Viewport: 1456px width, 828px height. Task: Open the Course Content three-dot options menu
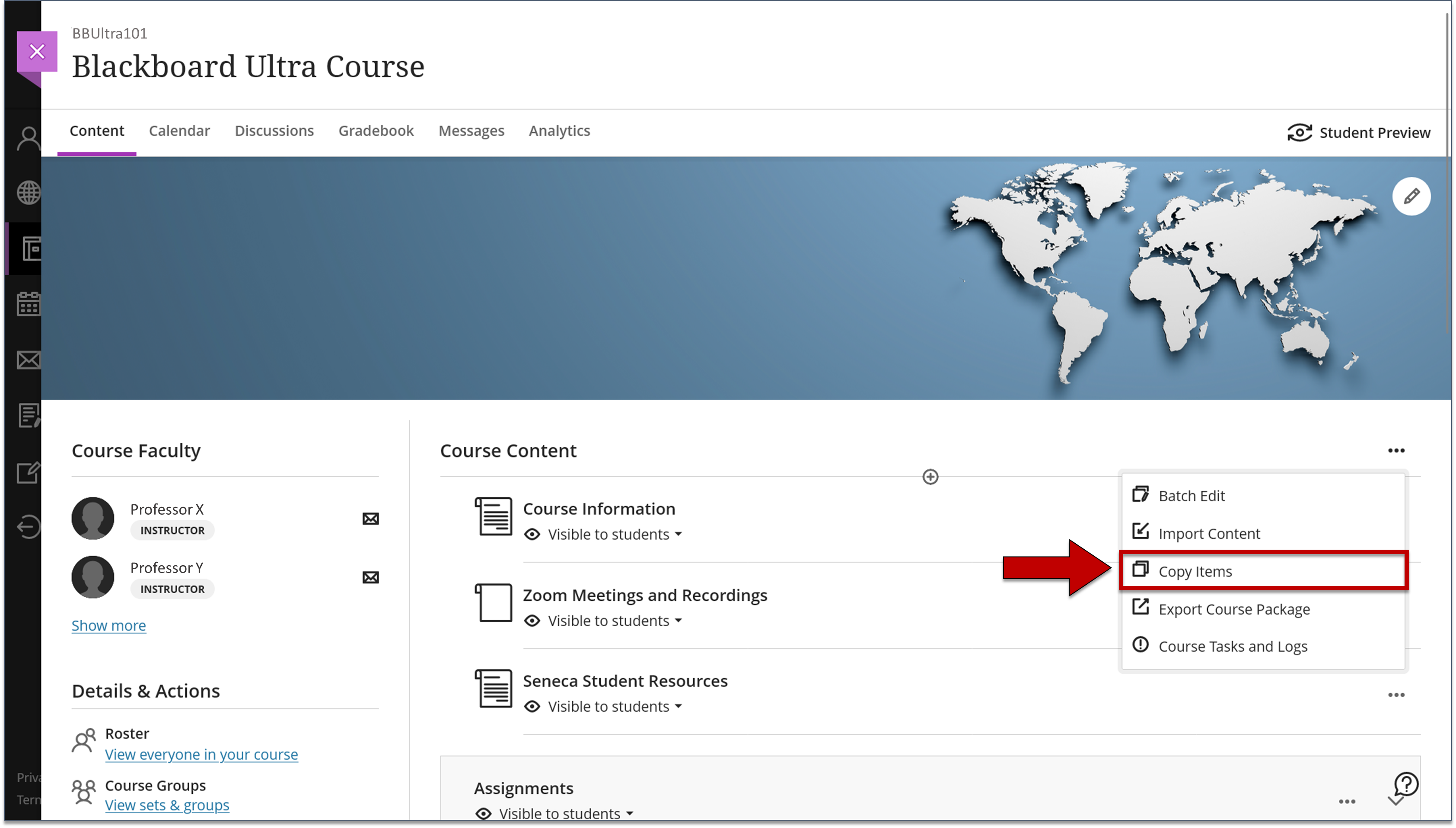point(1396,451)
